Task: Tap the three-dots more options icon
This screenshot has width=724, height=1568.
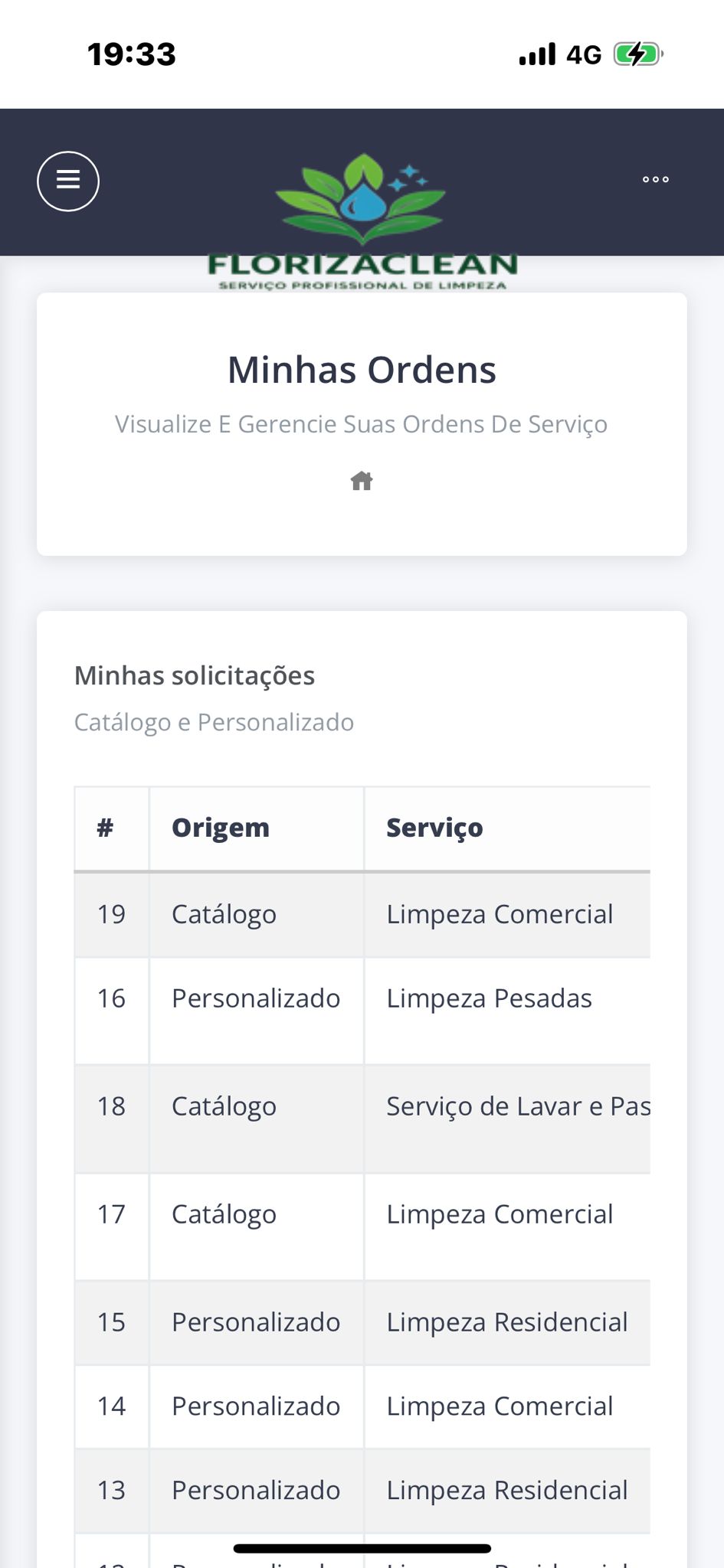Action: tap(655, 179)
